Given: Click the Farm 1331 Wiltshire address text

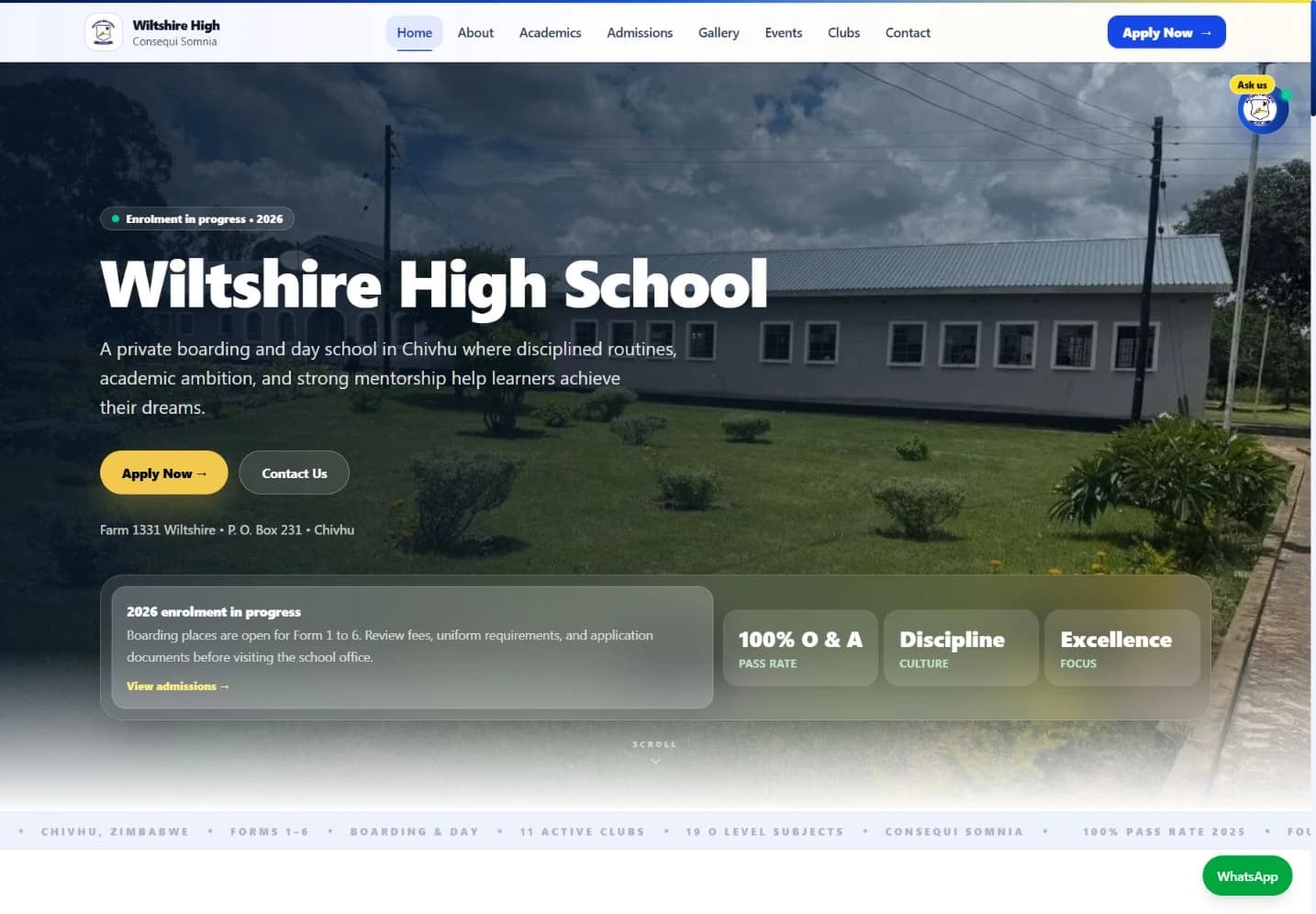Looking at the screenshot, I should 227,529.
